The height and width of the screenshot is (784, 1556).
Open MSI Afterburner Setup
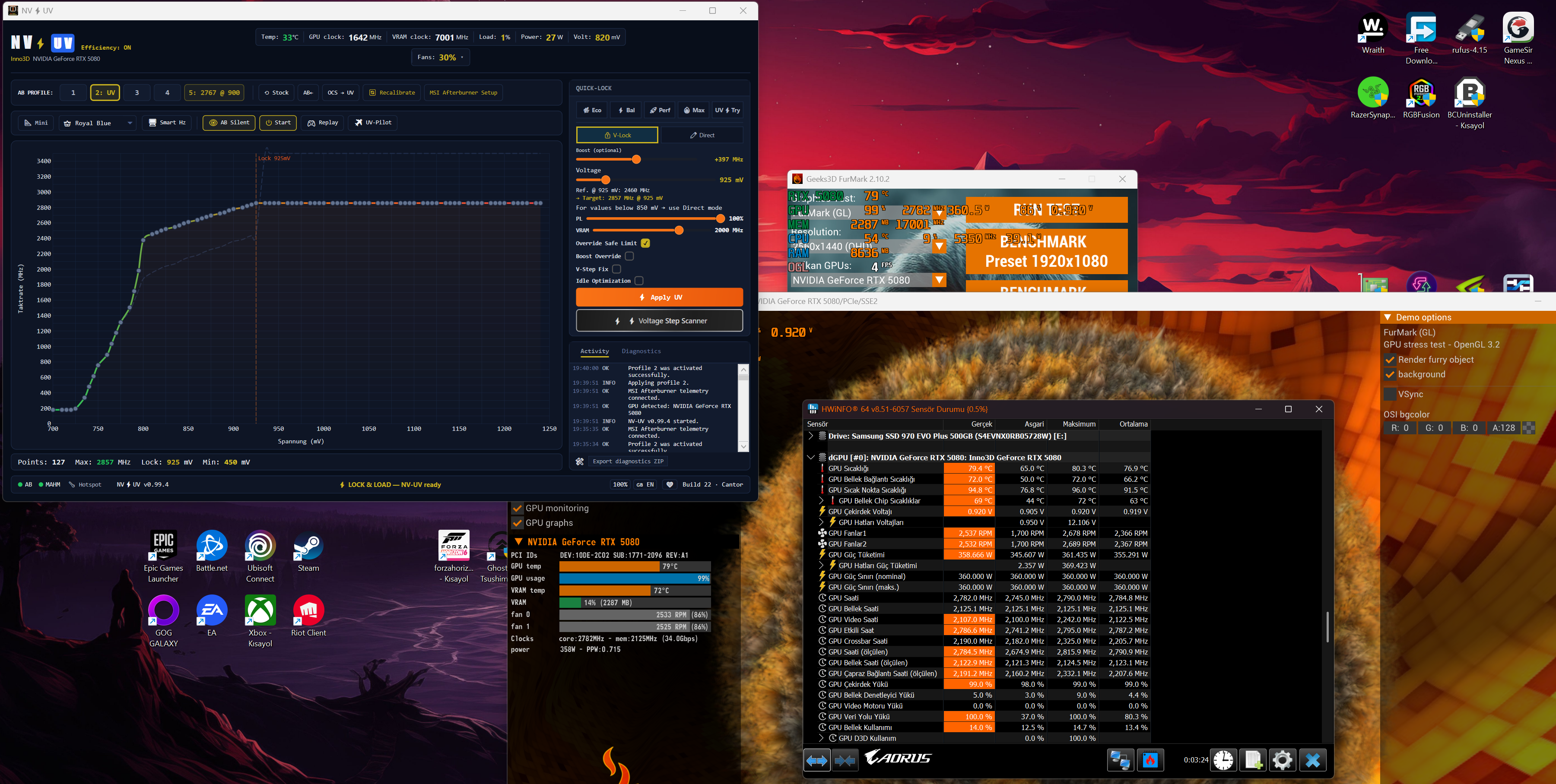463,93
